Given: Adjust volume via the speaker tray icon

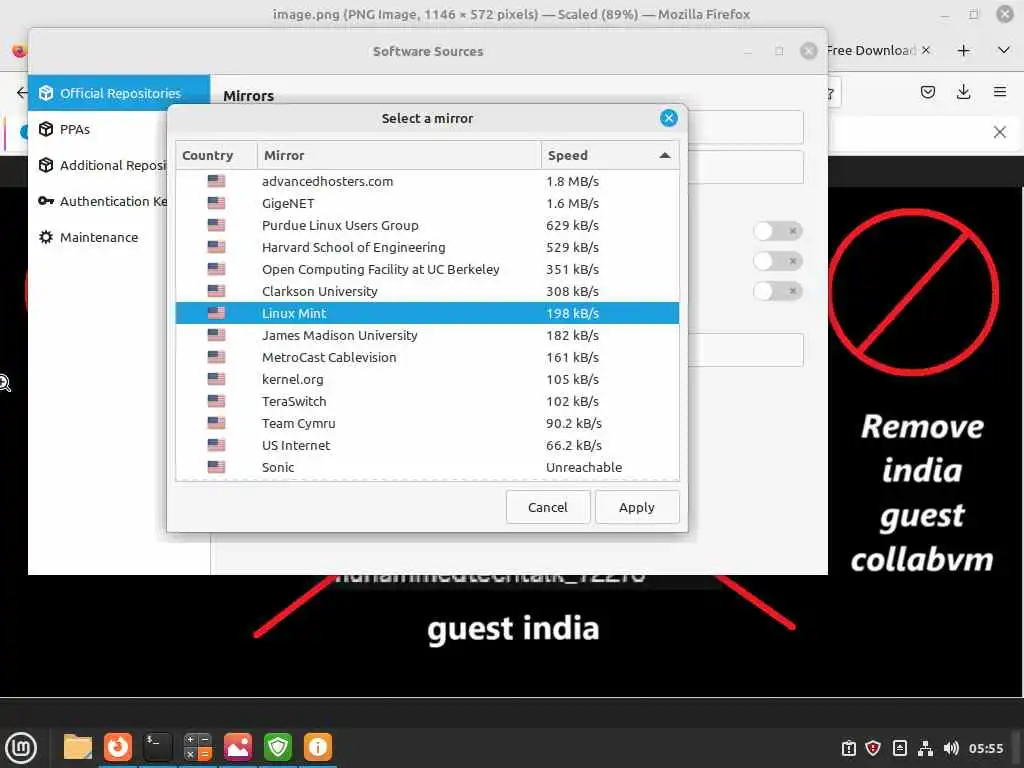Looking at the screenshot, I should [x=951, y=748].
